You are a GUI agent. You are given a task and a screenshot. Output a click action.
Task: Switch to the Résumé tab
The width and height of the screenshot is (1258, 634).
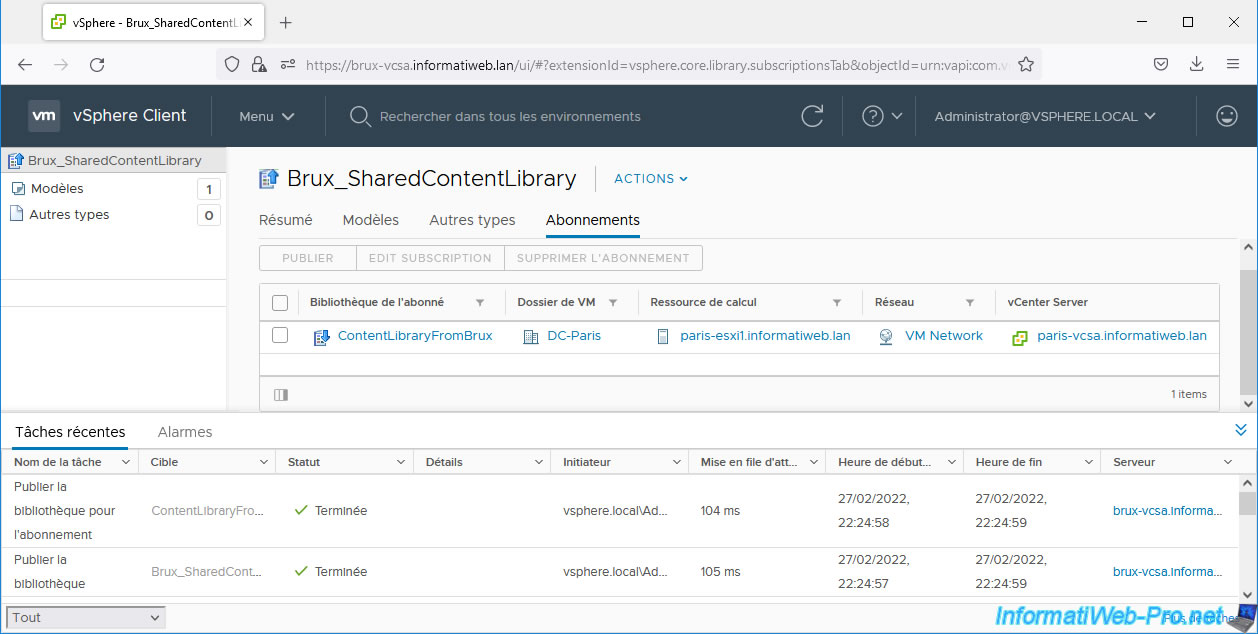[286, 220]
